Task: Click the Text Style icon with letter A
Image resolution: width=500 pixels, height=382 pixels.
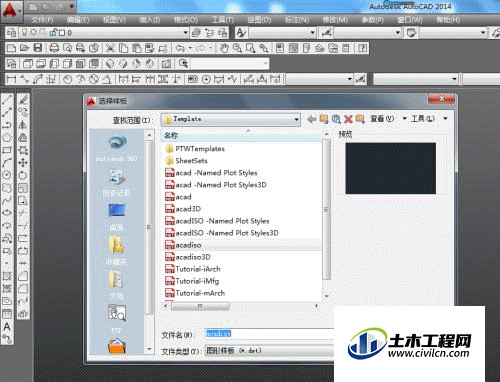Action: [x=241, y=33]
